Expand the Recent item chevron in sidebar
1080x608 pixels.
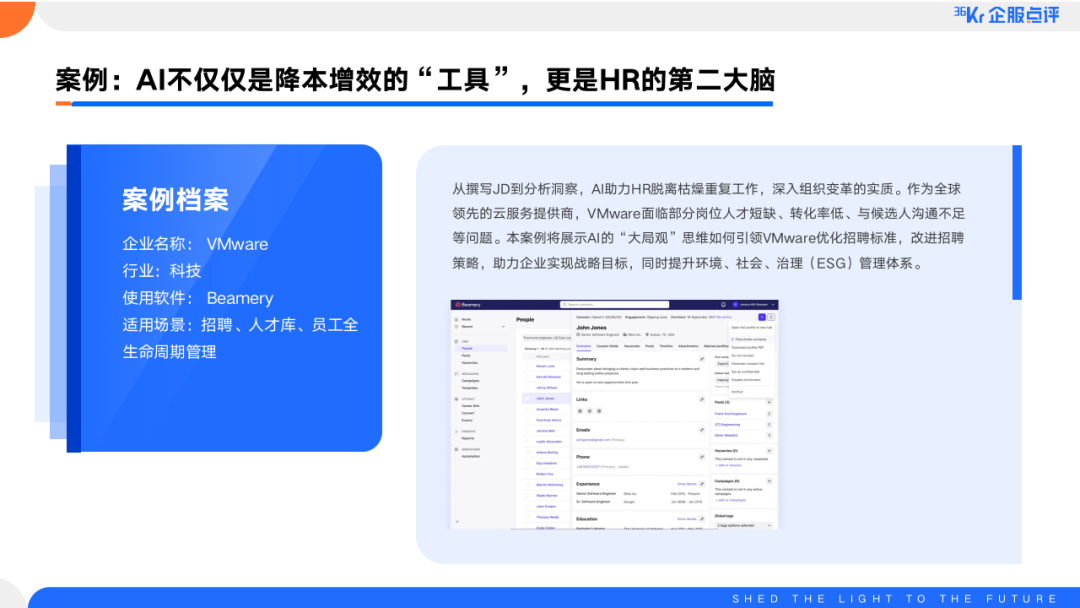503,326
